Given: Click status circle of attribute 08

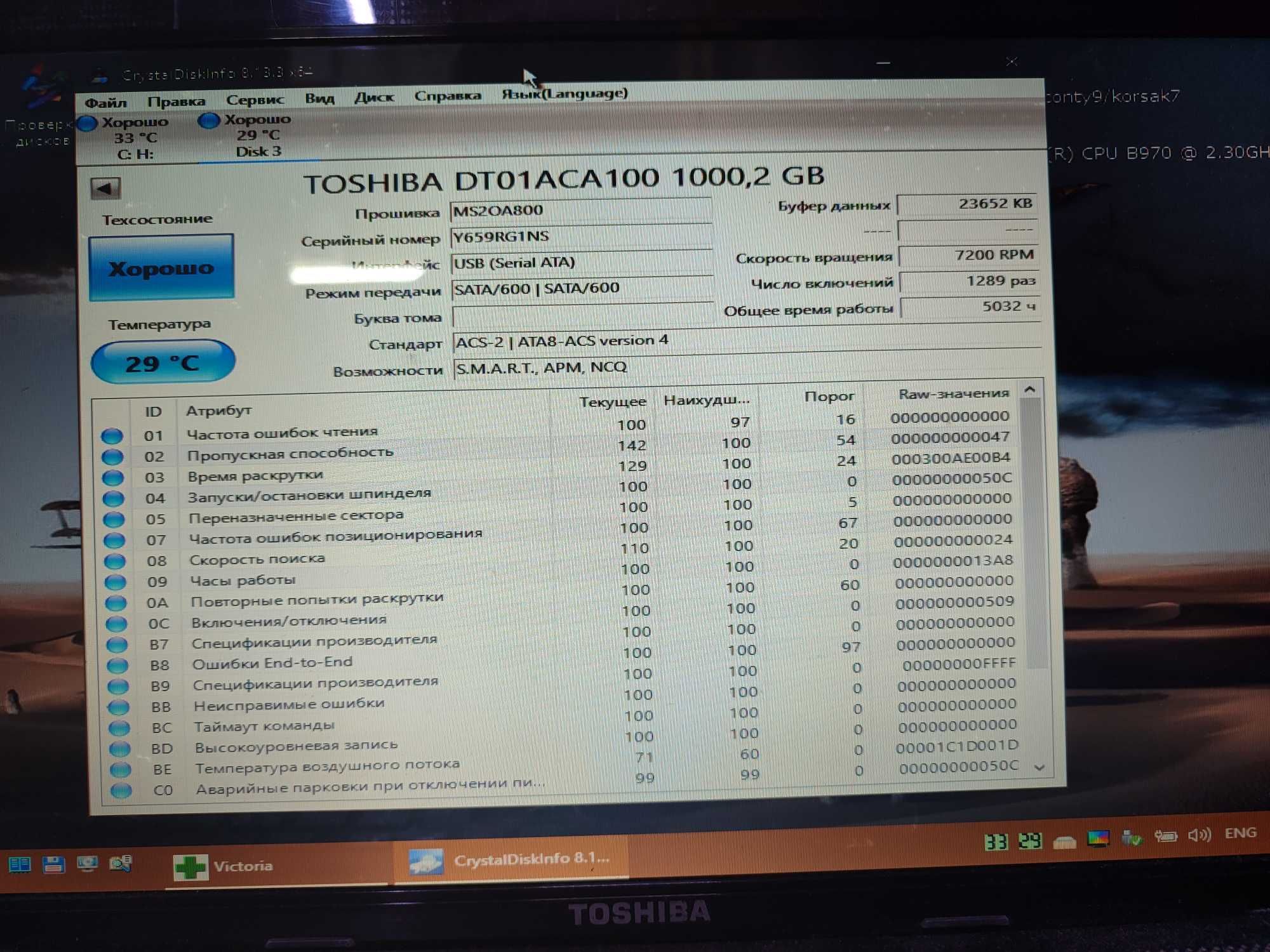Looking at the screenshot, I should pyautogui.click(x=115, y=562).
